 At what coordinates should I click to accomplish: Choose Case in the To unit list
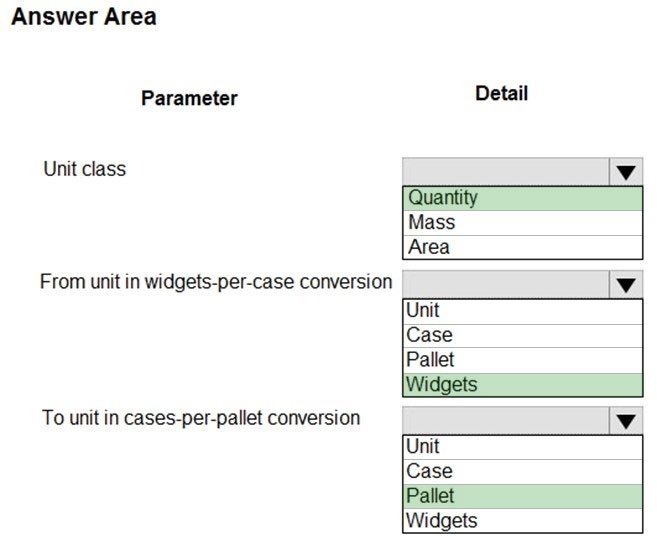[x=522, y=472]
